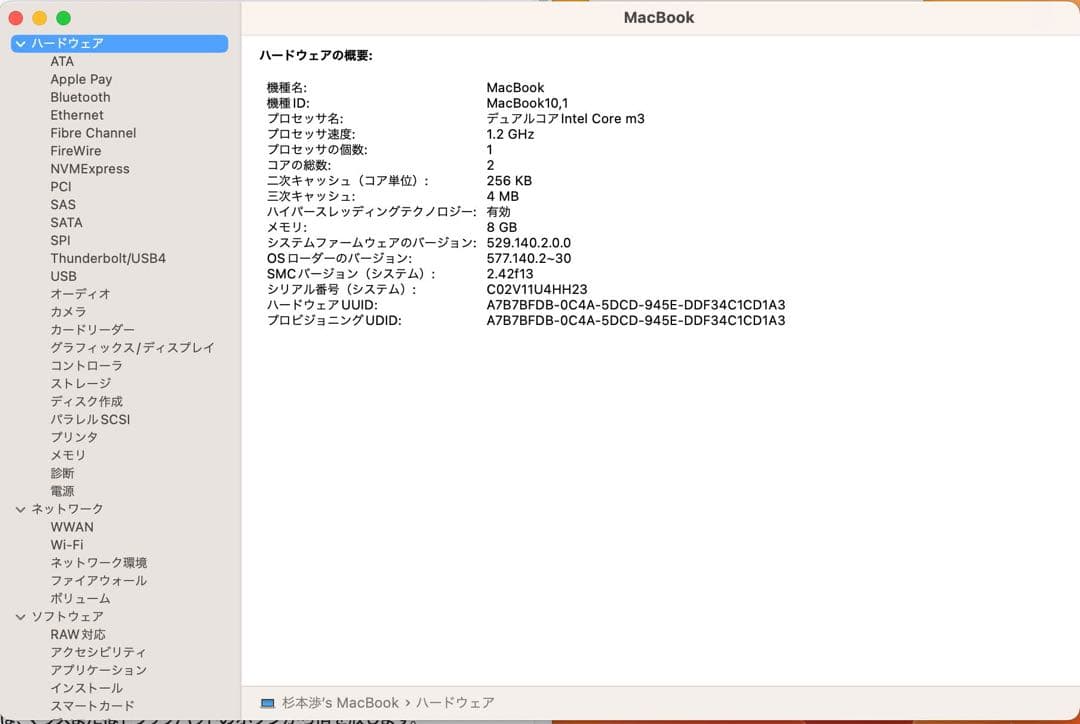This screenshot has height=724, width=1080.
Task: Click ハードウェア in the bottom path bar
Action: 455,703
